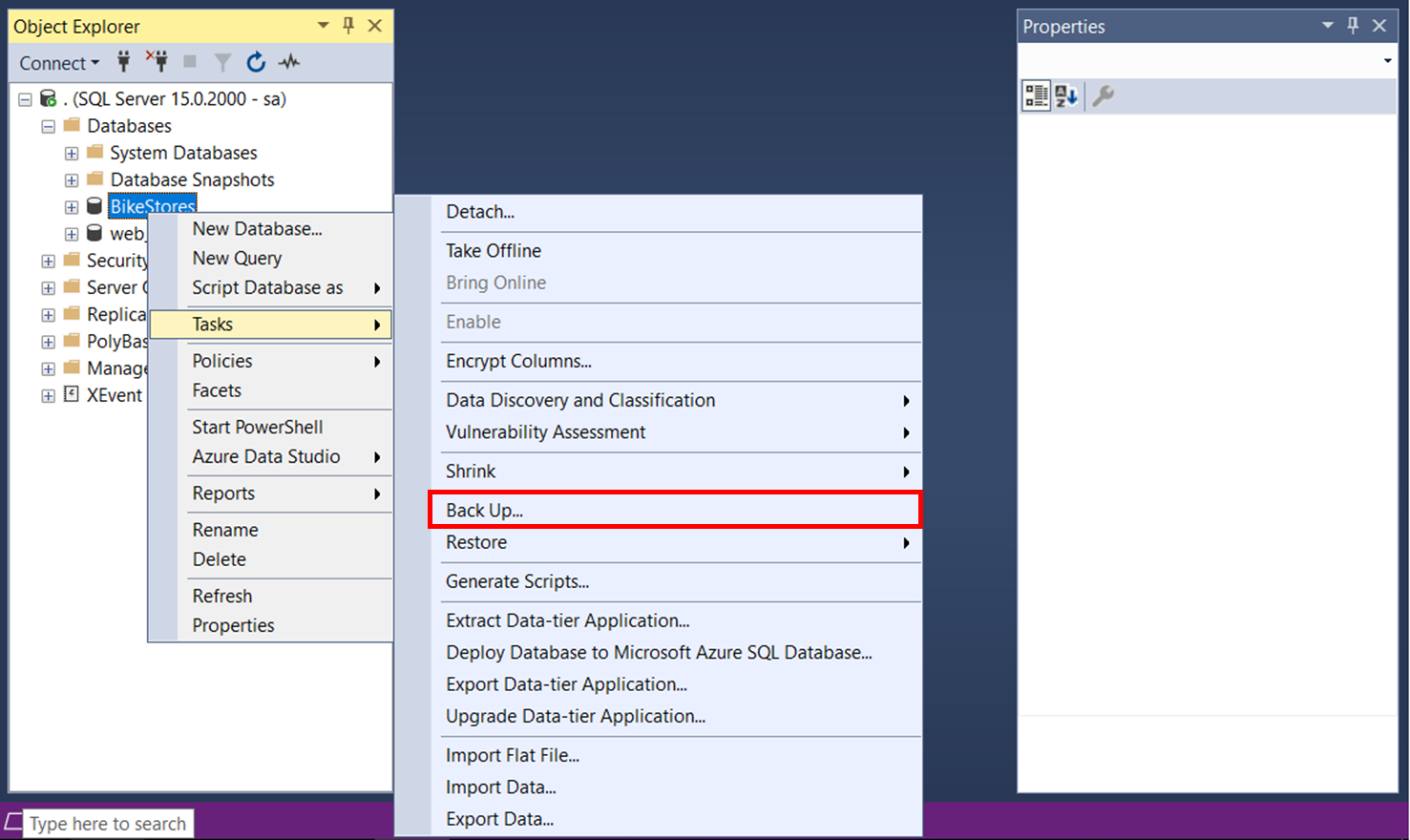Open the Properties object selector dropdown
Viewport: 1410px width, 840px height.
point(1387,61)
